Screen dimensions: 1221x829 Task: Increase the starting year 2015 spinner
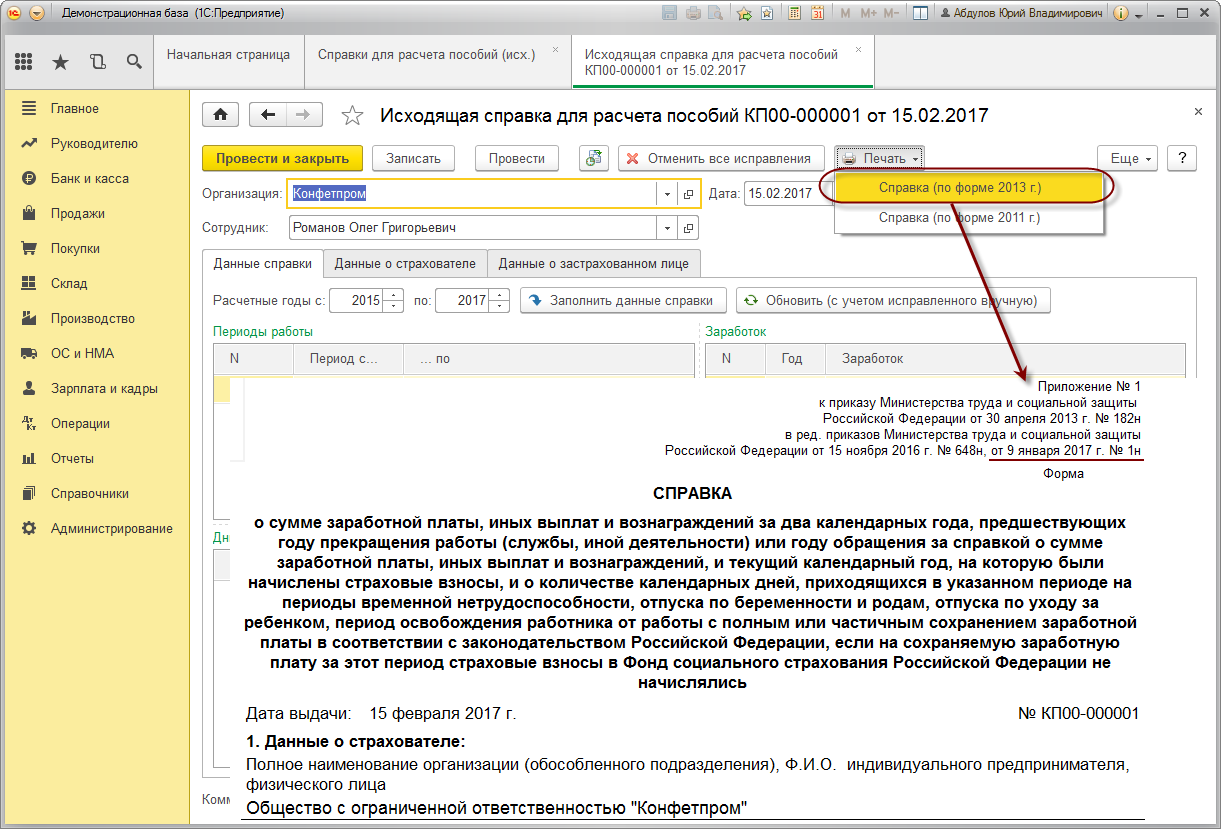pyautogui.click(x=394, y=295)
